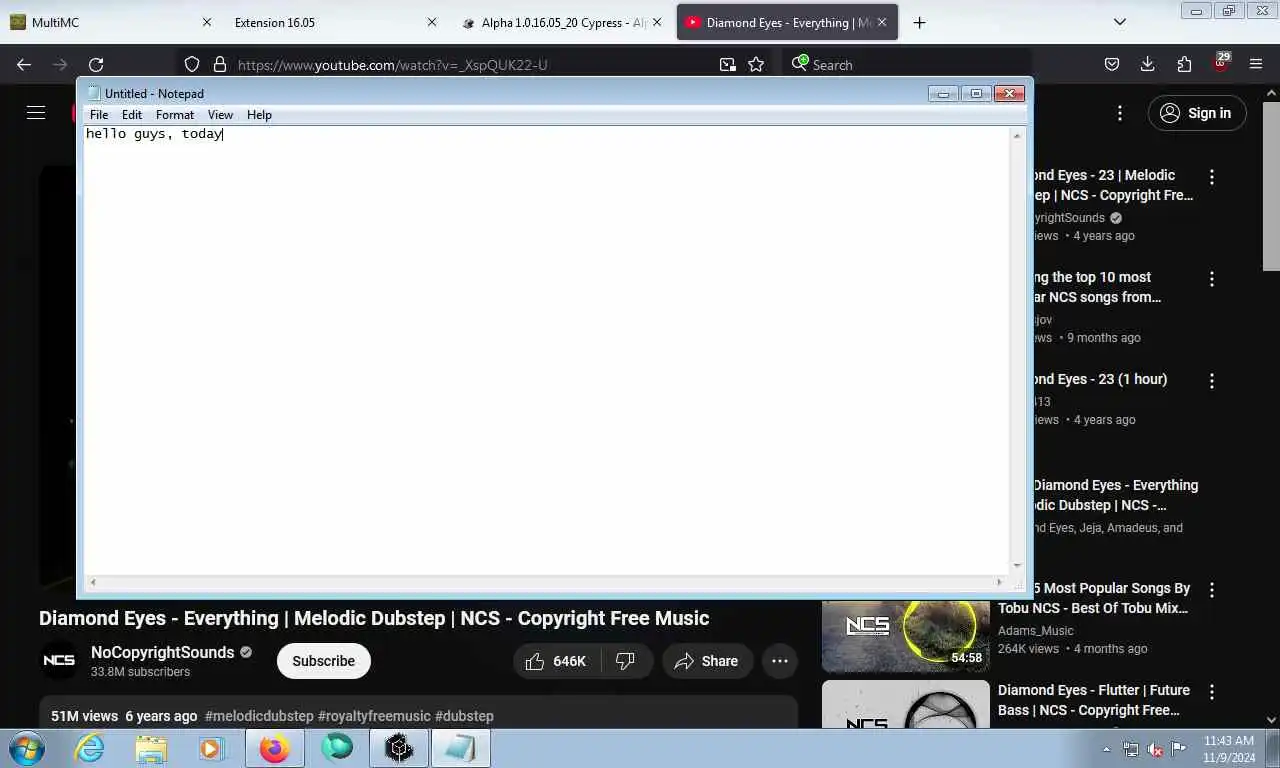Close the MultiMC tab
1280x768 pixels.
pos(207,22)
